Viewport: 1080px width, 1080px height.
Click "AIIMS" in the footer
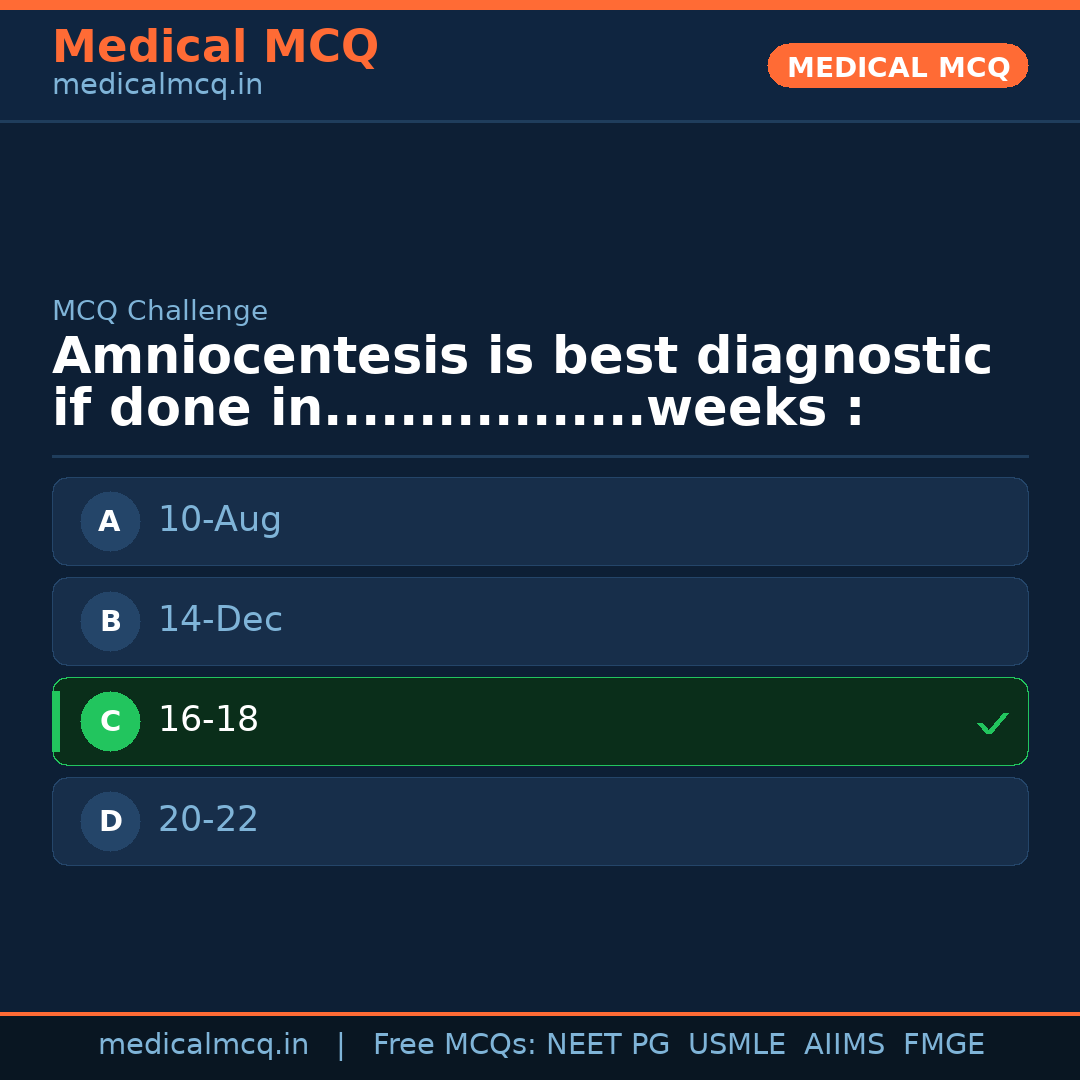point(844,1045)
